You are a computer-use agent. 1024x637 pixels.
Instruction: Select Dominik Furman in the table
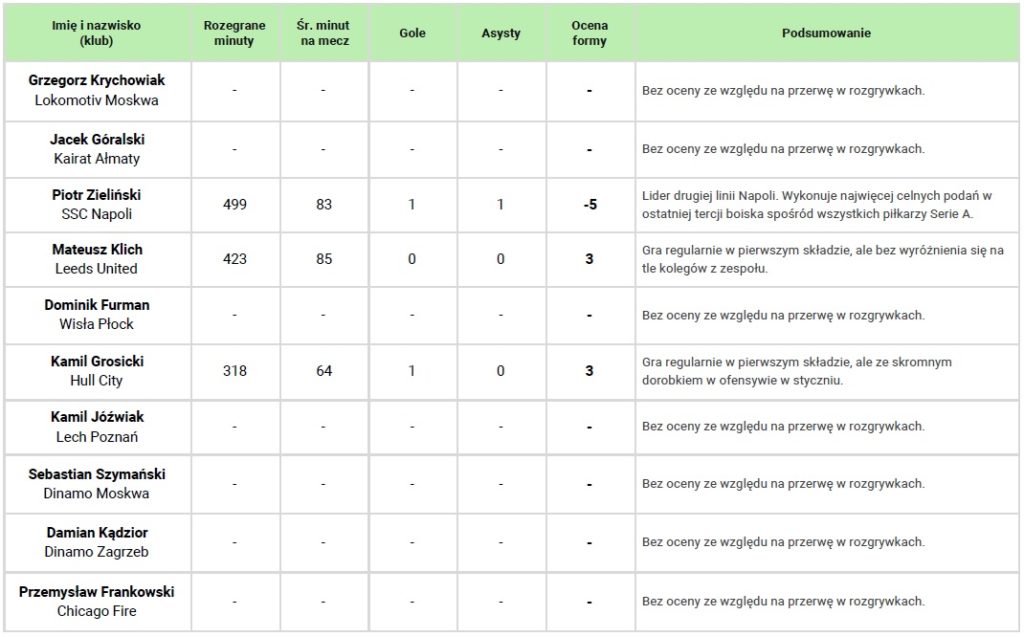click(97, 304)
